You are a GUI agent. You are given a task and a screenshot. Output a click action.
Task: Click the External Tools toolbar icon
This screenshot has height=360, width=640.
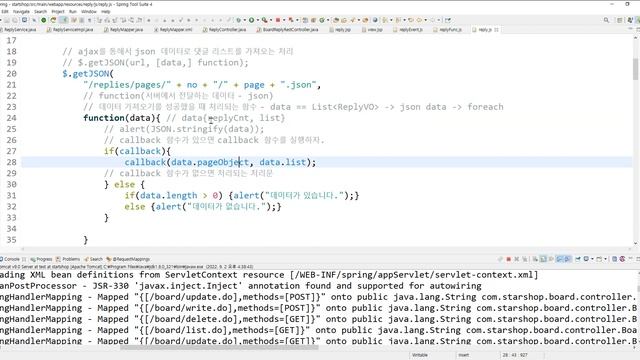[x=265, y=20]
